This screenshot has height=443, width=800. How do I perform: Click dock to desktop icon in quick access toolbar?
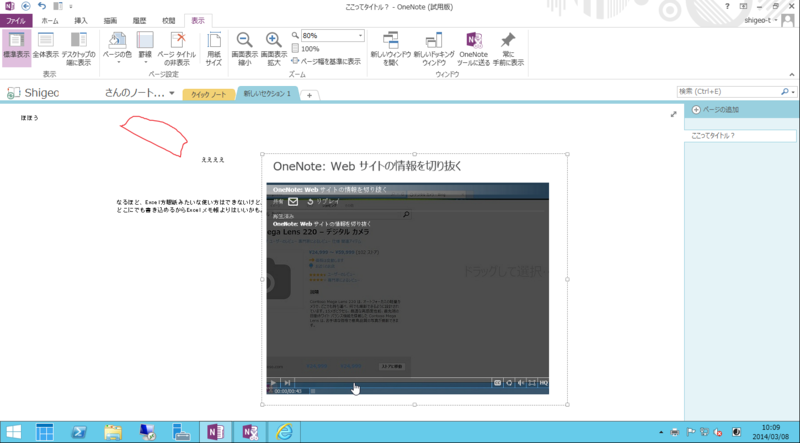[x=58, y=6]
